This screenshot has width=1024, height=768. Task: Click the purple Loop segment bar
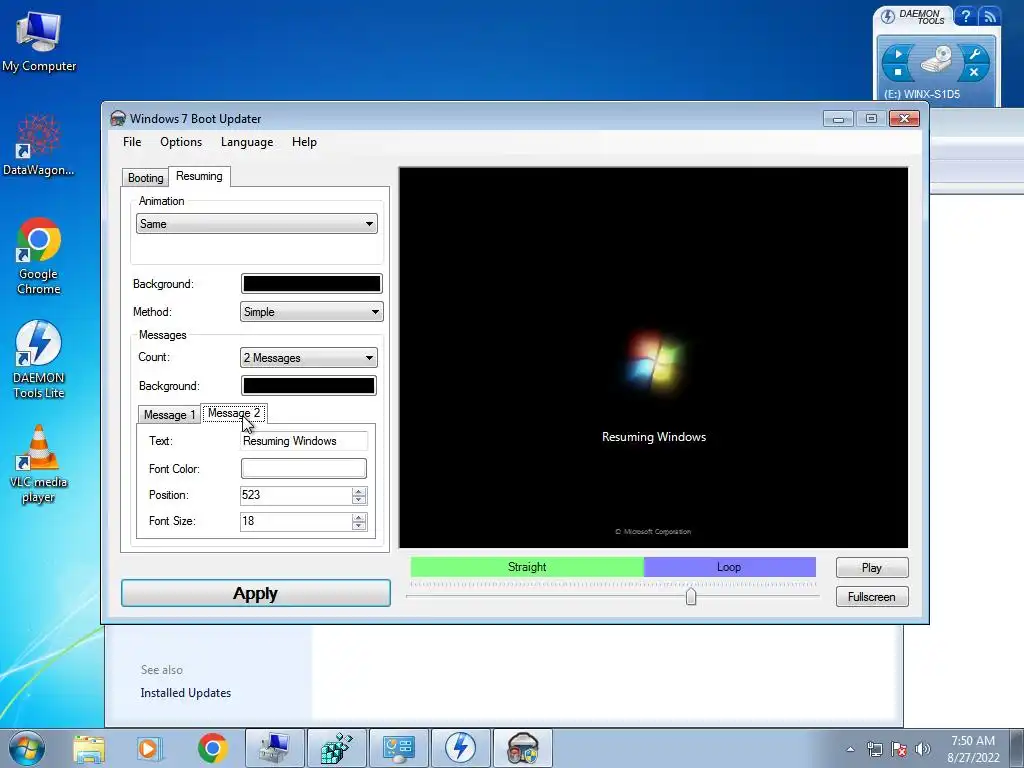point(729,567)
